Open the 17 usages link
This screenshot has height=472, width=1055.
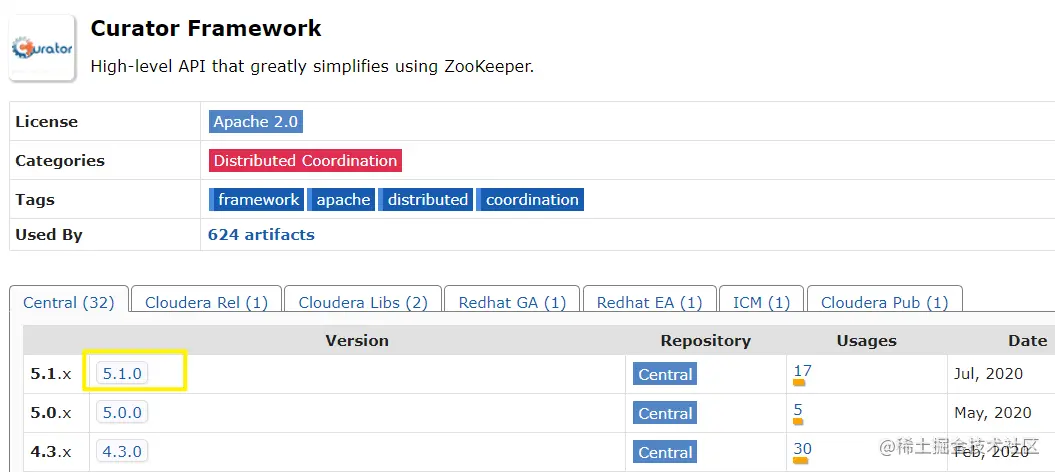(x=802, y=371)
